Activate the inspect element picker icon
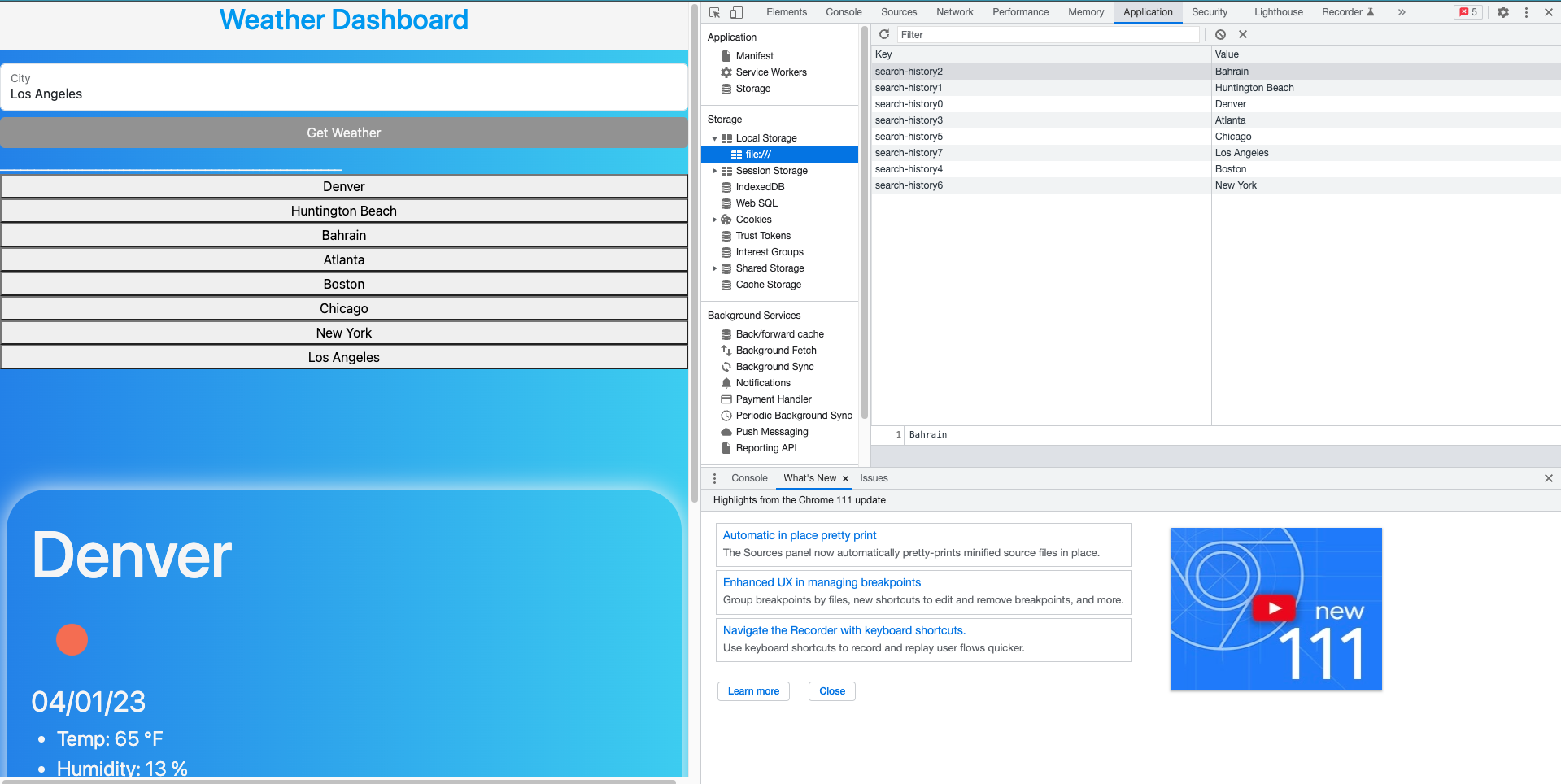The image size is (1561, 784). coord(714,12)
